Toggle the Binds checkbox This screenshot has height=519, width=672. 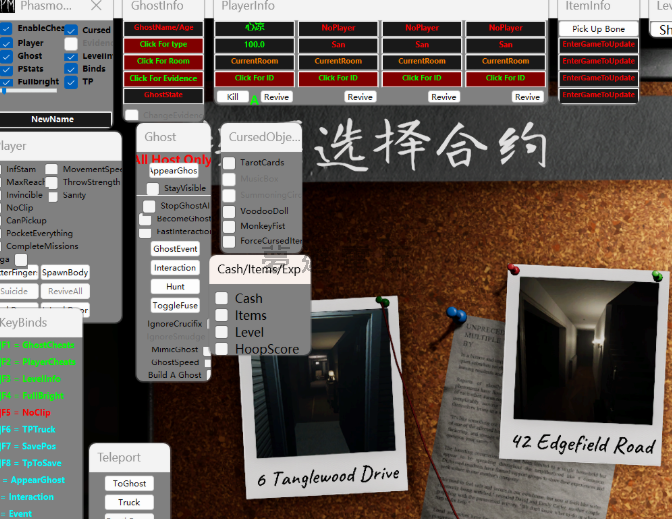point(71,69)
